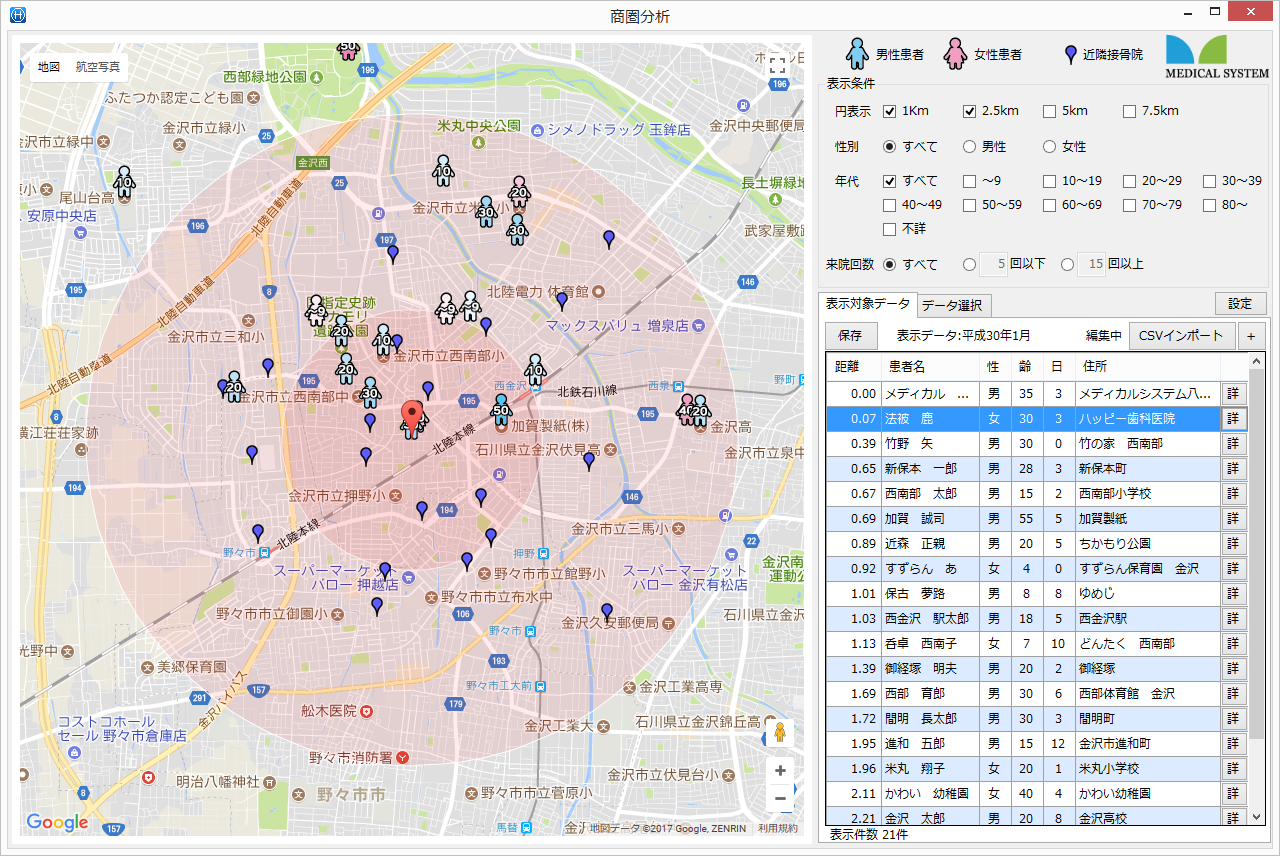Image resolution: width=1280 pixels, height=856 pixels.
Task: Click the visit count 回以下 number field
Action: point(993,265)
